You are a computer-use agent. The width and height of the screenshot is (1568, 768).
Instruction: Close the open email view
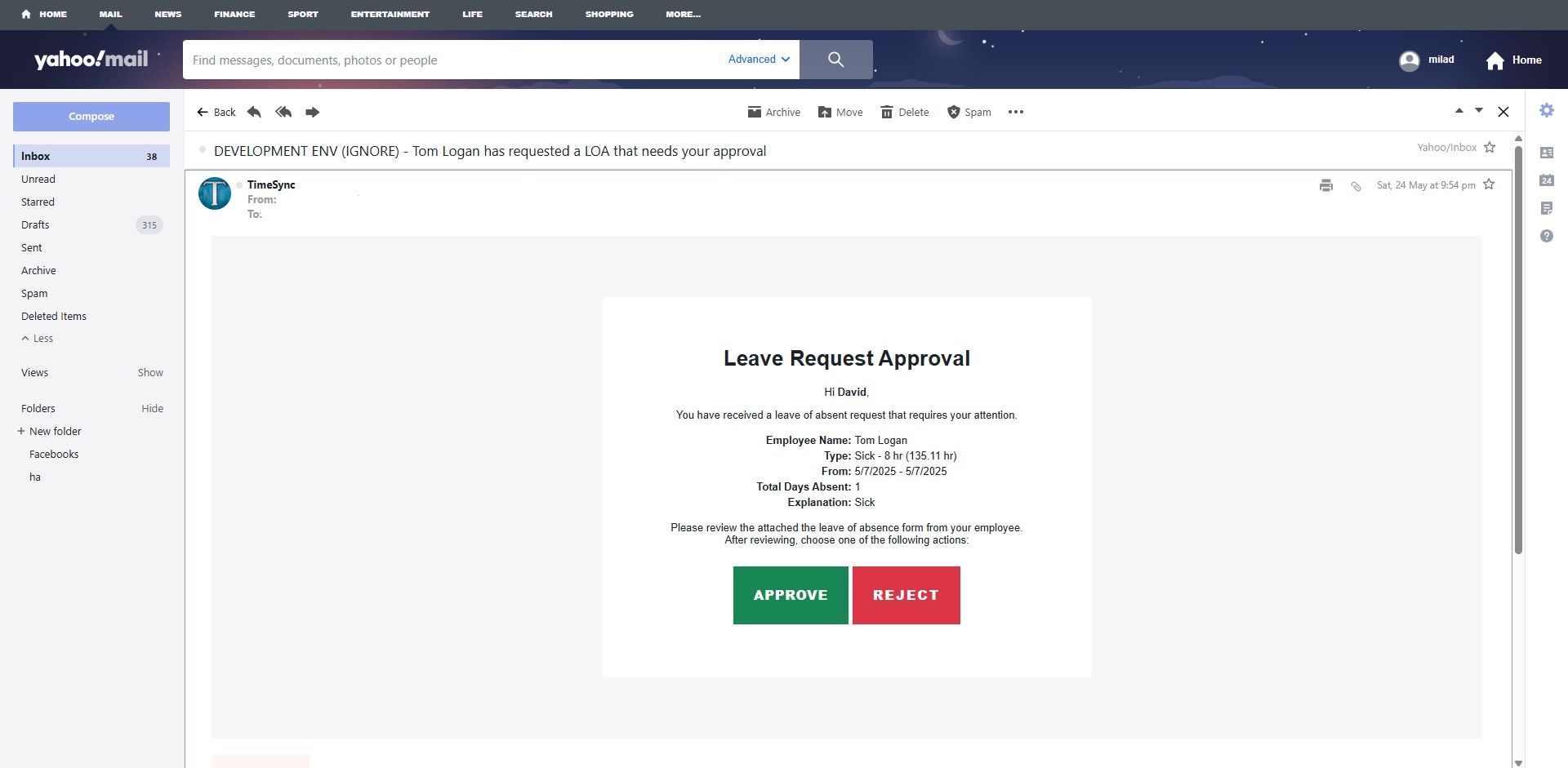(x=1503, y=112)
